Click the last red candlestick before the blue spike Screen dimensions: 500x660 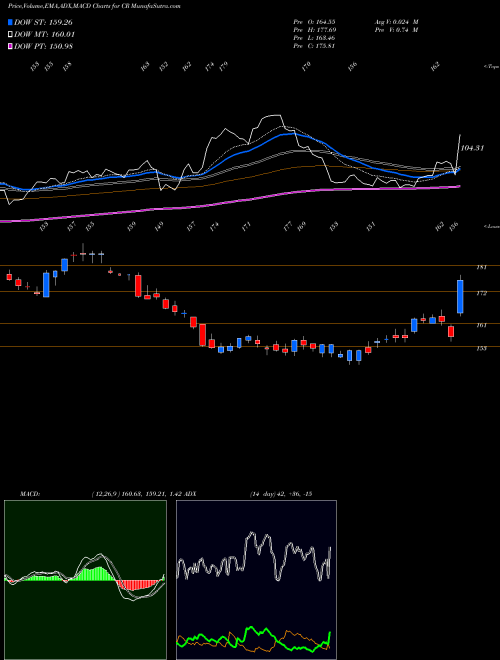click(451, 331)
